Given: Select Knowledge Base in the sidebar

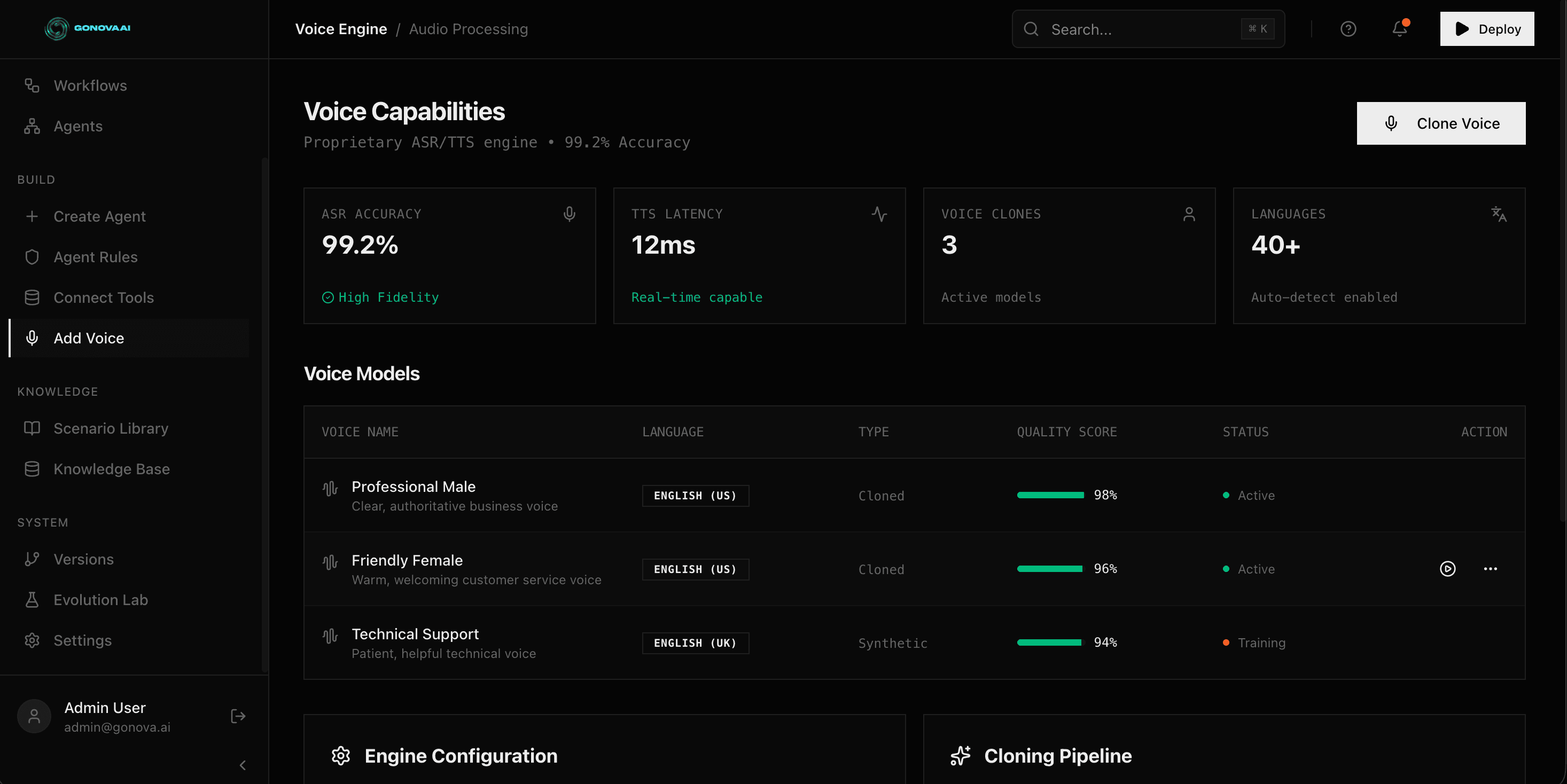Looking at the screenshot, I should [111, 469].
